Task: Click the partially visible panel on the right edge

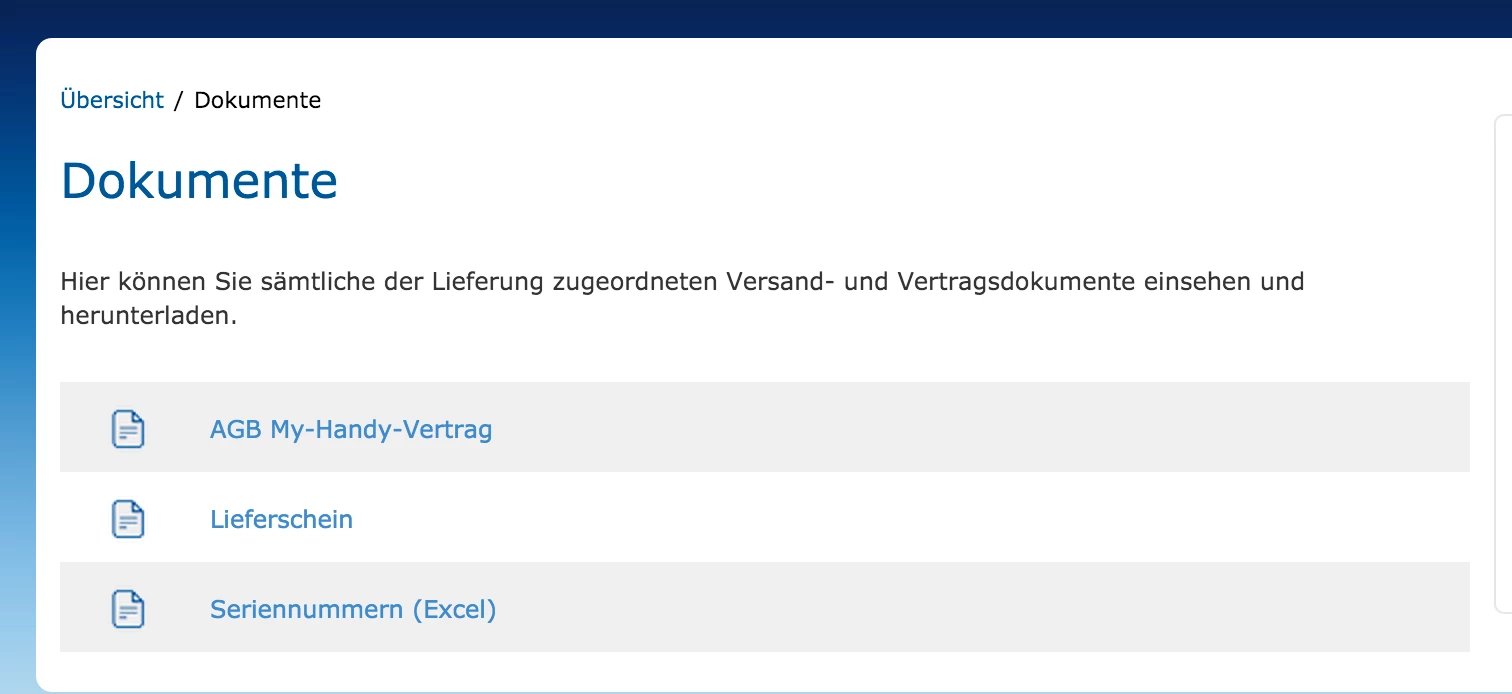Action: point(1502,360)
